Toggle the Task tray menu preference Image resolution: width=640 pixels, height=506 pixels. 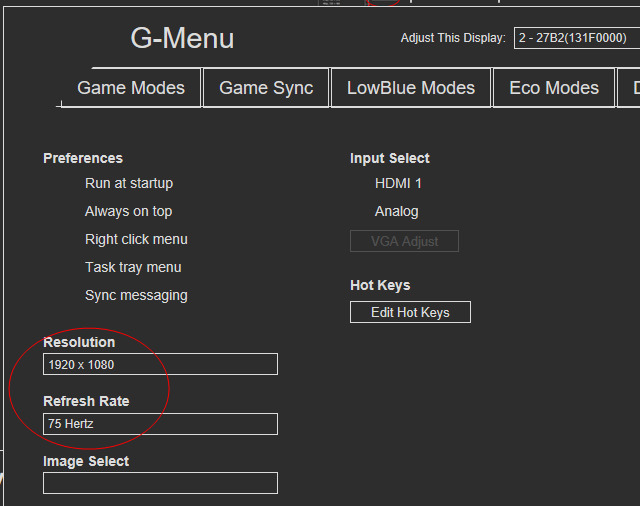point(133,267)
